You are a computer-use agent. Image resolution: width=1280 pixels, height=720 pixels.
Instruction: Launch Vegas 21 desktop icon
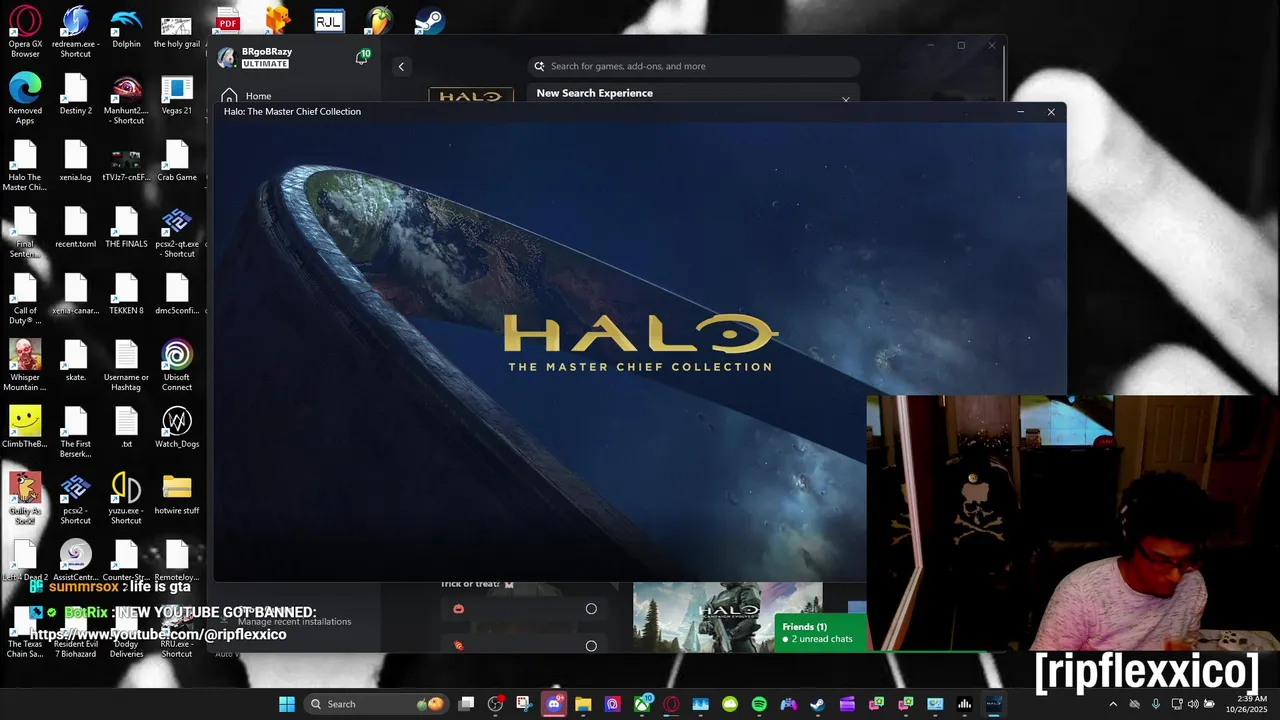pyautogui.click(x=176, y=94)
